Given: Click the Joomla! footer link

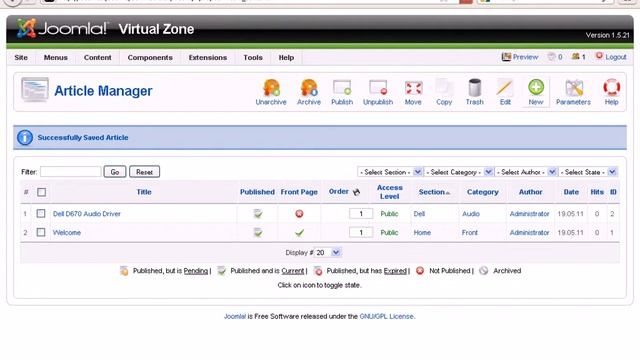Looking at the screenshot, I should tap(235, 316).
